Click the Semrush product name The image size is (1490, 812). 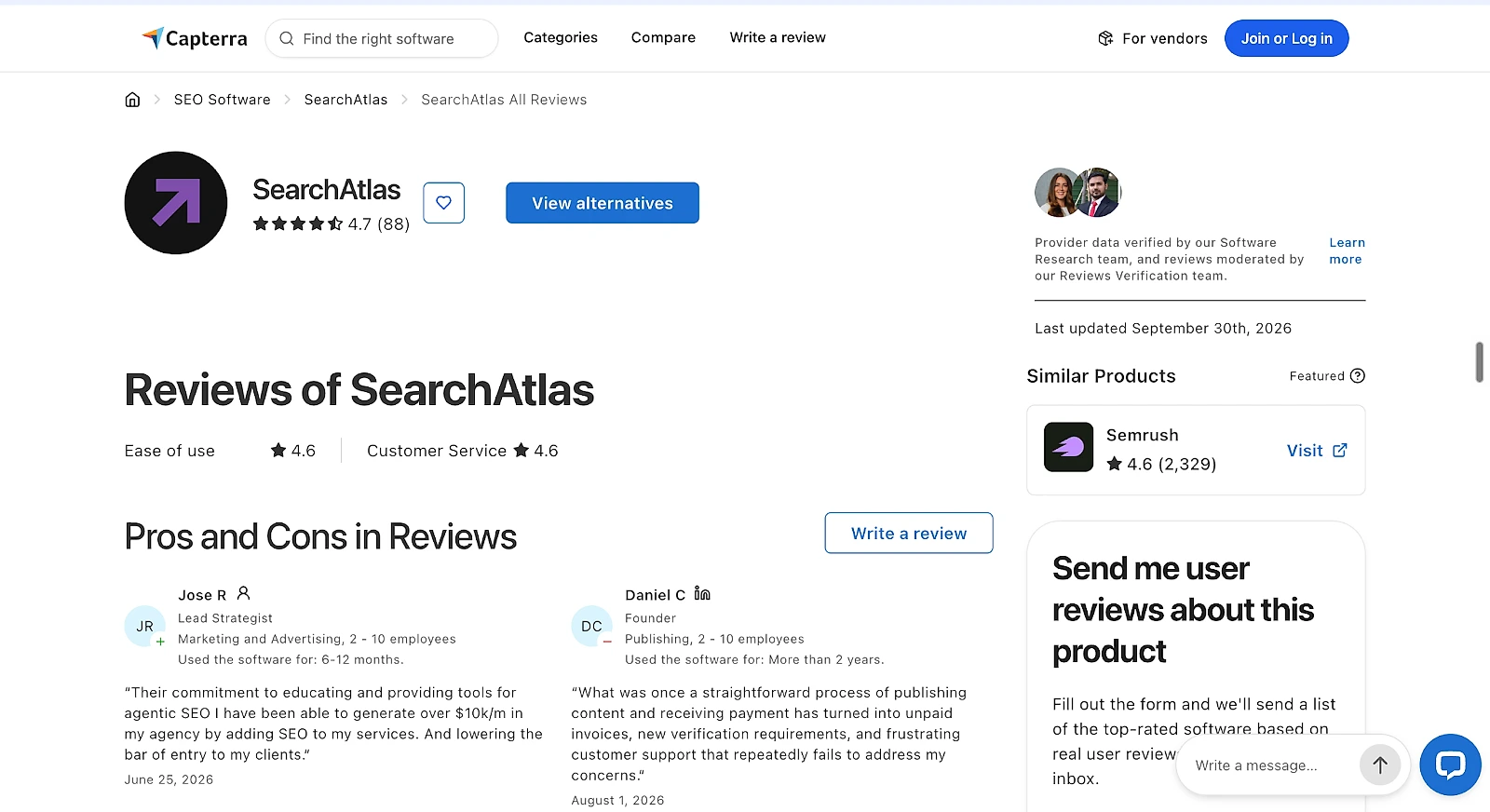[x=1143, y=435]
